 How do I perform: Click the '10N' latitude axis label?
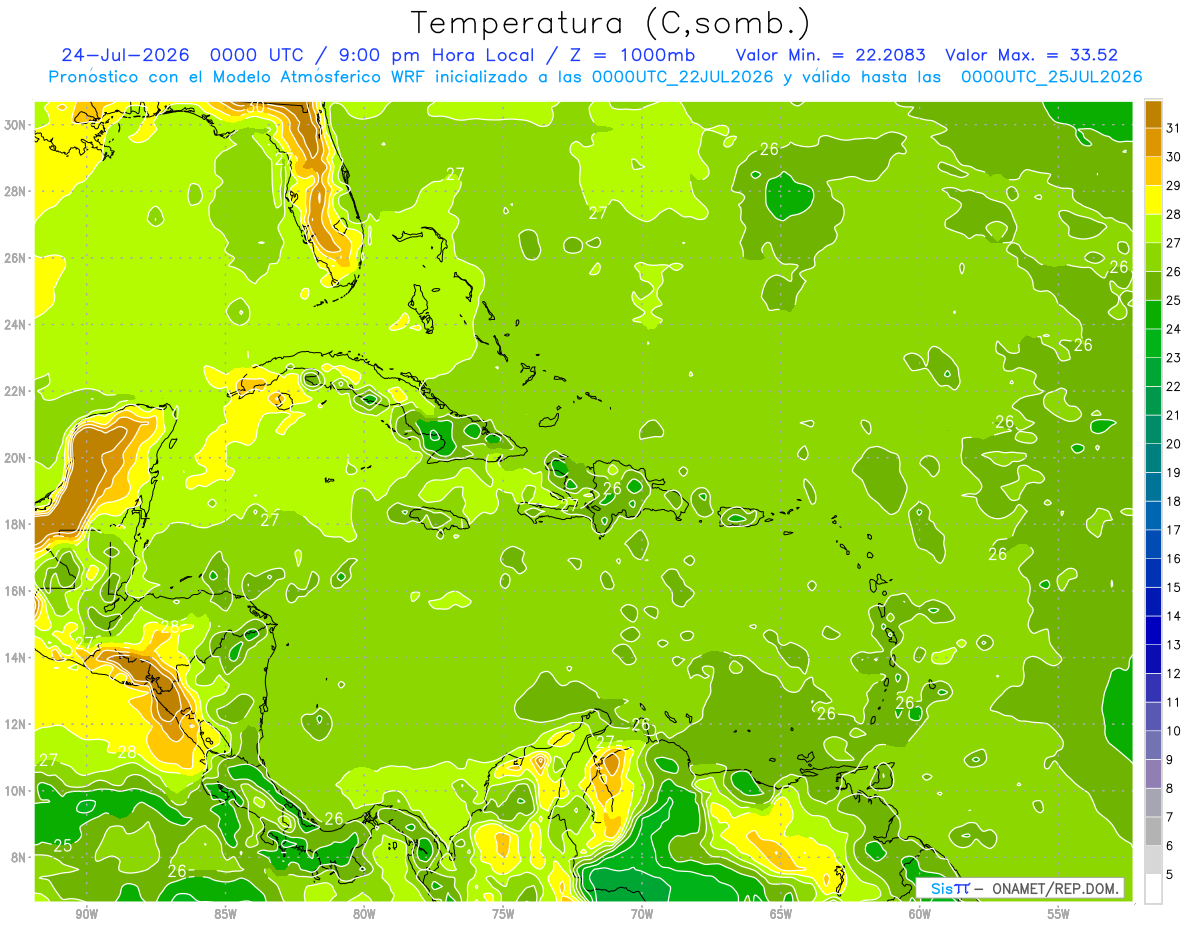(x=14, y=791)
